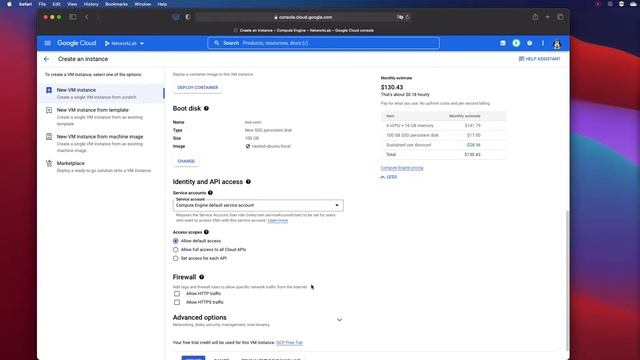The image size is (640, 360).
Task: Click the magnifier icon in the search bar
Action: point(217,43)
